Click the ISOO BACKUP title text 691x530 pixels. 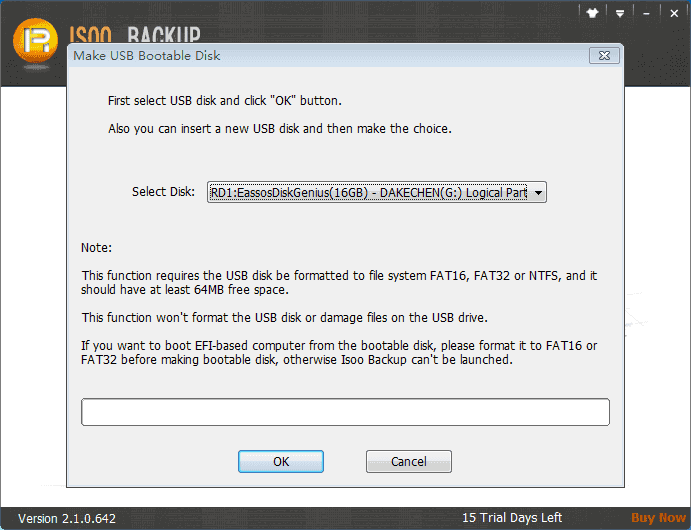pyautogui.click(x=135, y=35)
